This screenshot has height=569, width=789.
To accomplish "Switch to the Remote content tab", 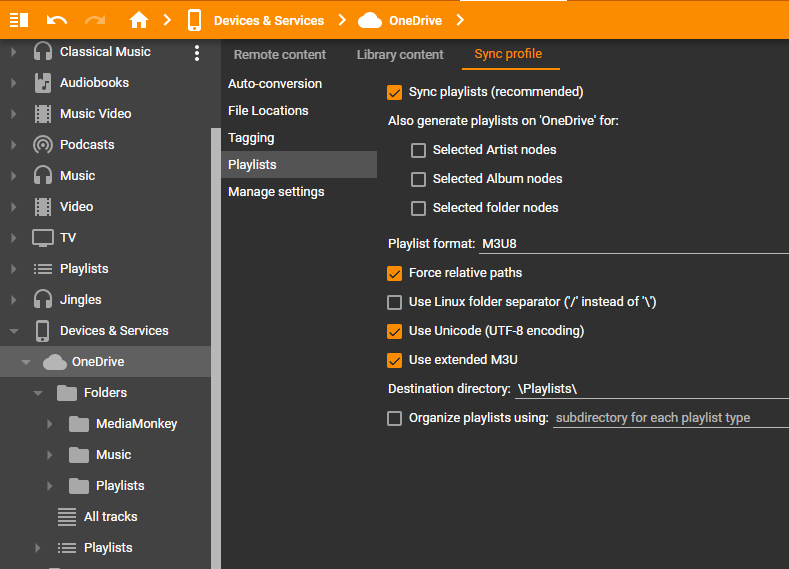I will coord(280,54).
